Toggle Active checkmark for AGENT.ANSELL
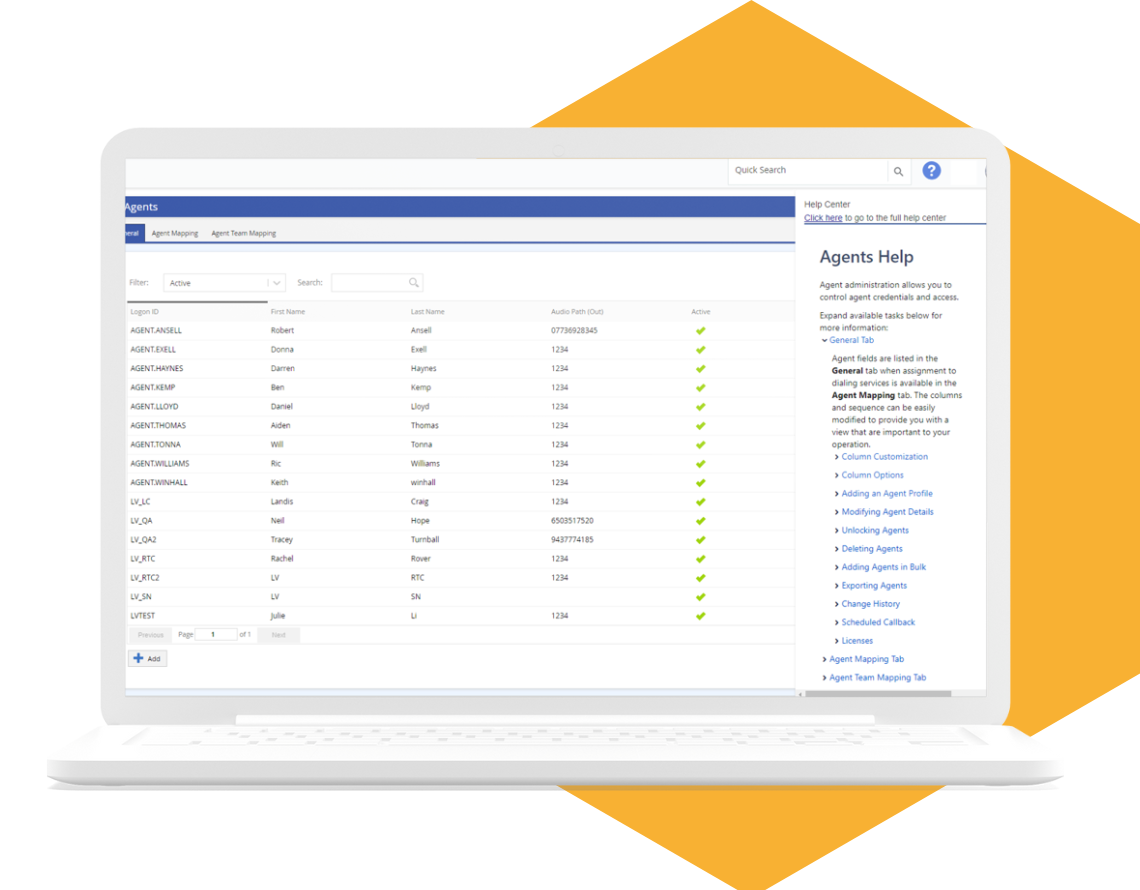 coord(700,331)
